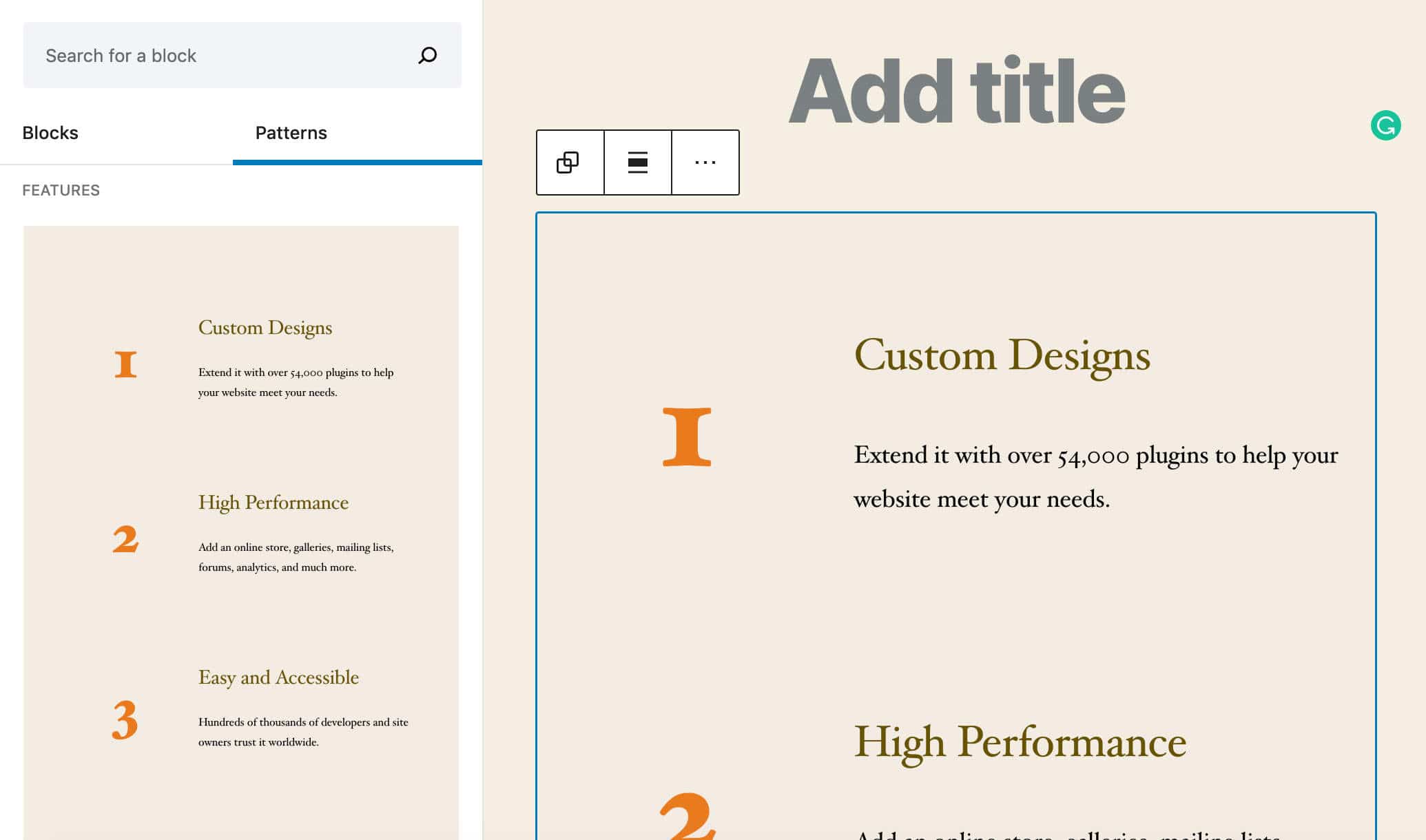This screenshot has width=1426, height=840.
Task: Select the 'High Performance' heading in editor
Action: point(1020,742)
